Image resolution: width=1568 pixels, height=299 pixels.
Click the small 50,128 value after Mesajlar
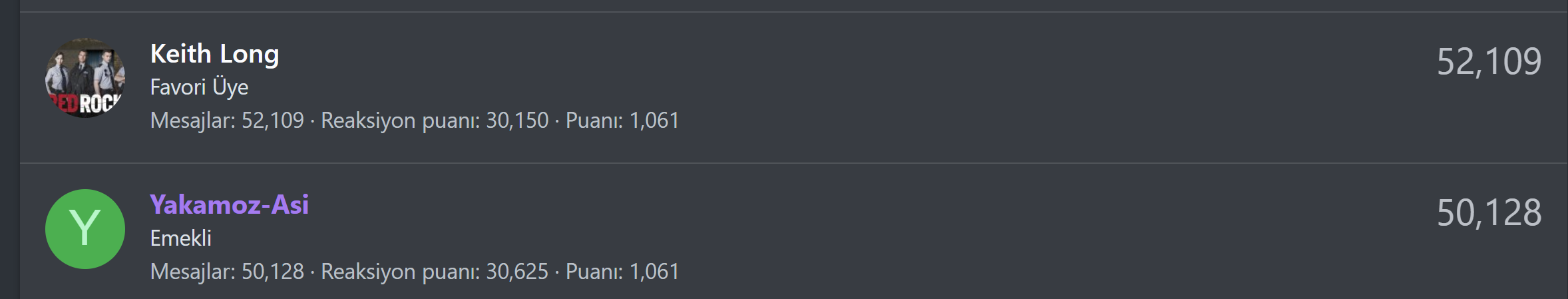click(272, 272)
